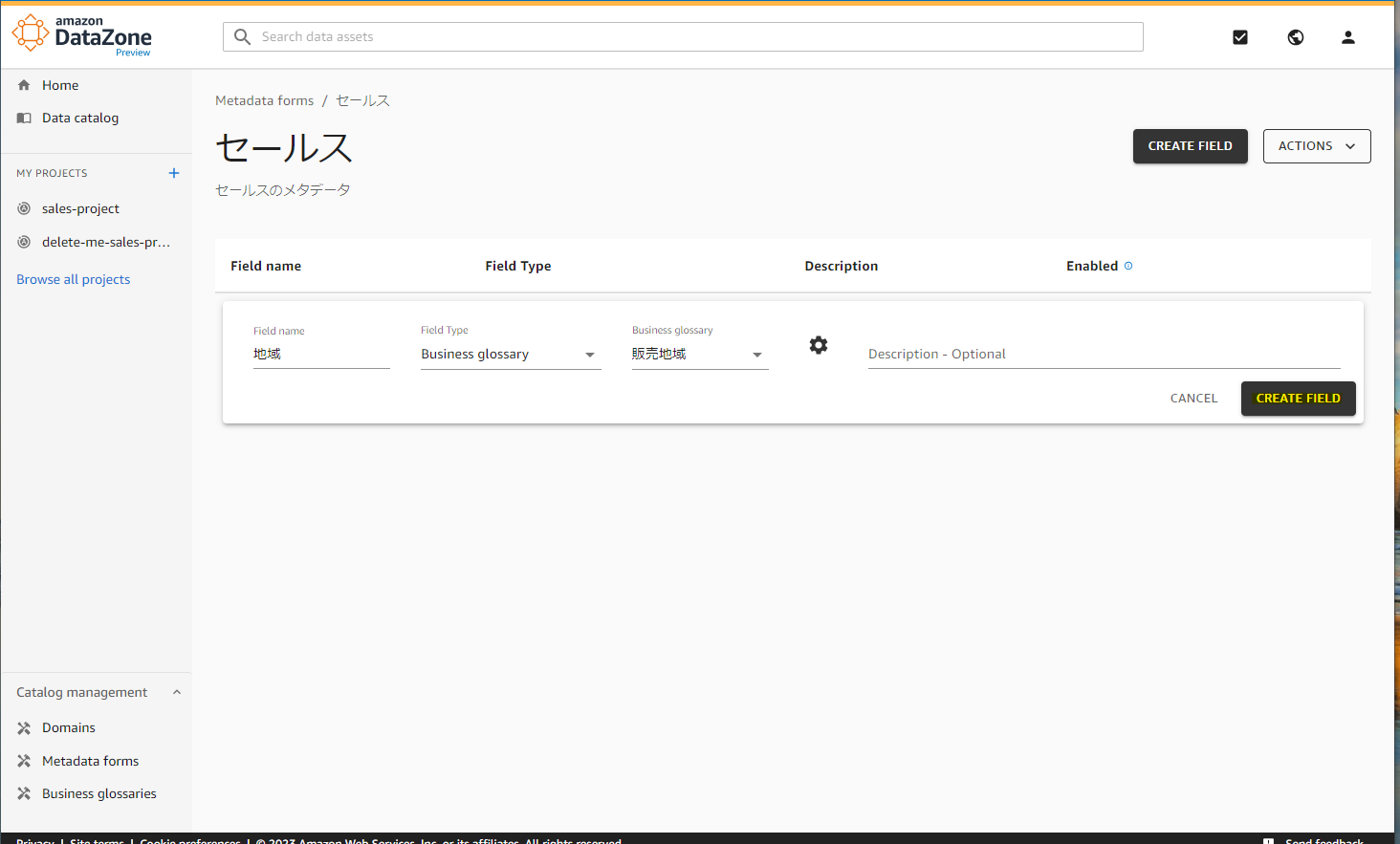Click the Search data assets box
The height and width of the screenshot is (844, 1400).
coord(684,36)
